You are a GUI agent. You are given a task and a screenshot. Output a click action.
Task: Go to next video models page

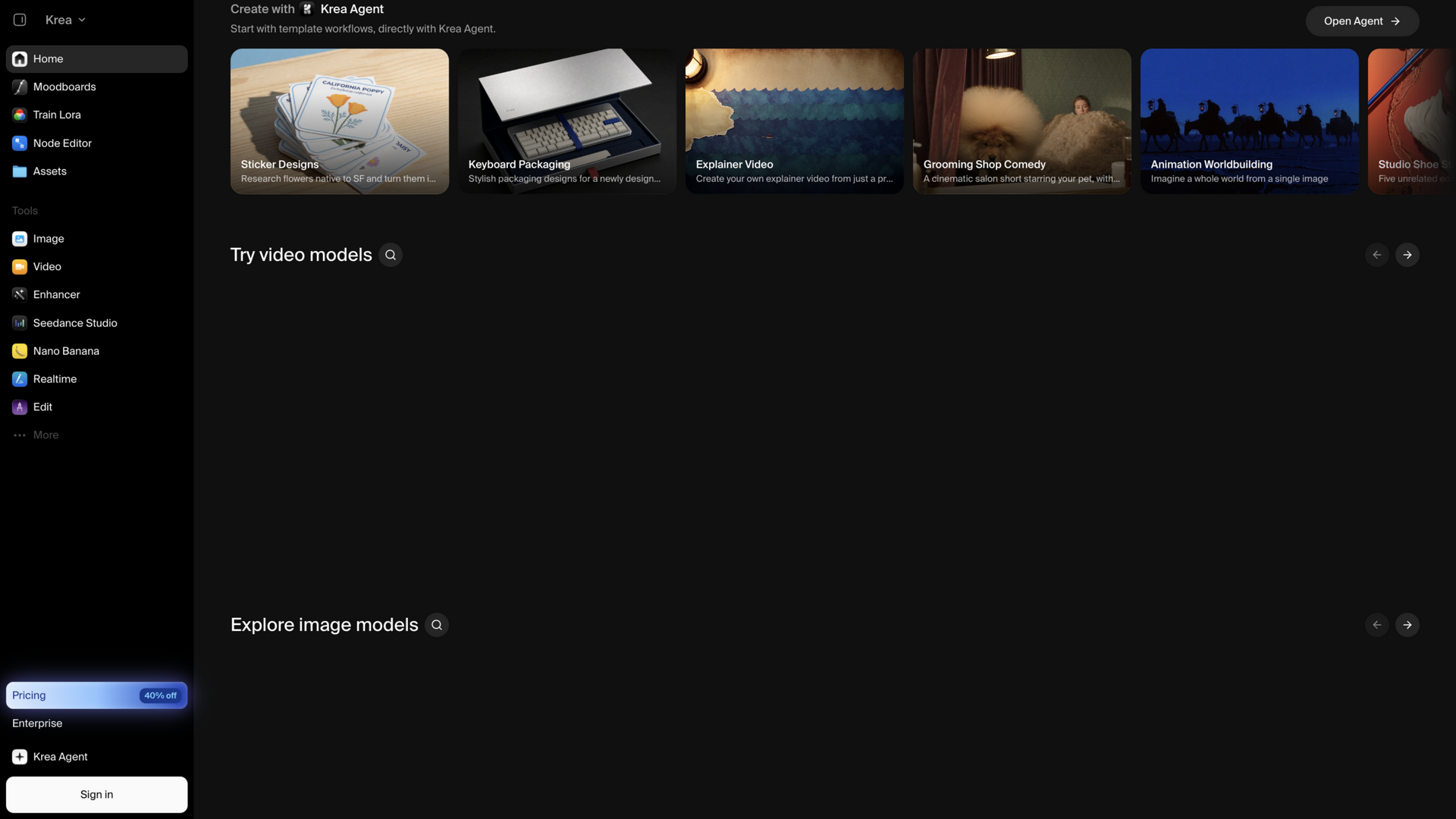(1407, 255)
